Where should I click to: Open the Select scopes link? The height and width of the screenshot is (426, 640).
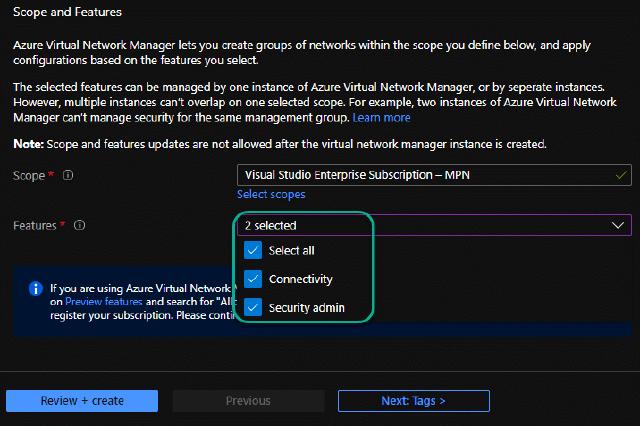[271, 194]
